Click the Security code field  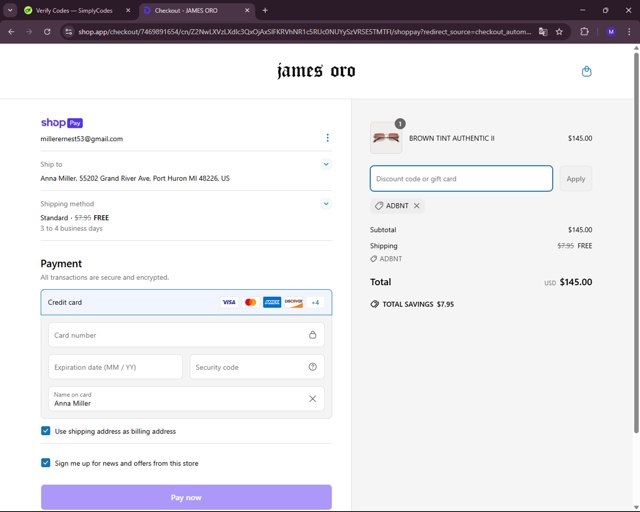pyautogui.click(x=257, y=367)
